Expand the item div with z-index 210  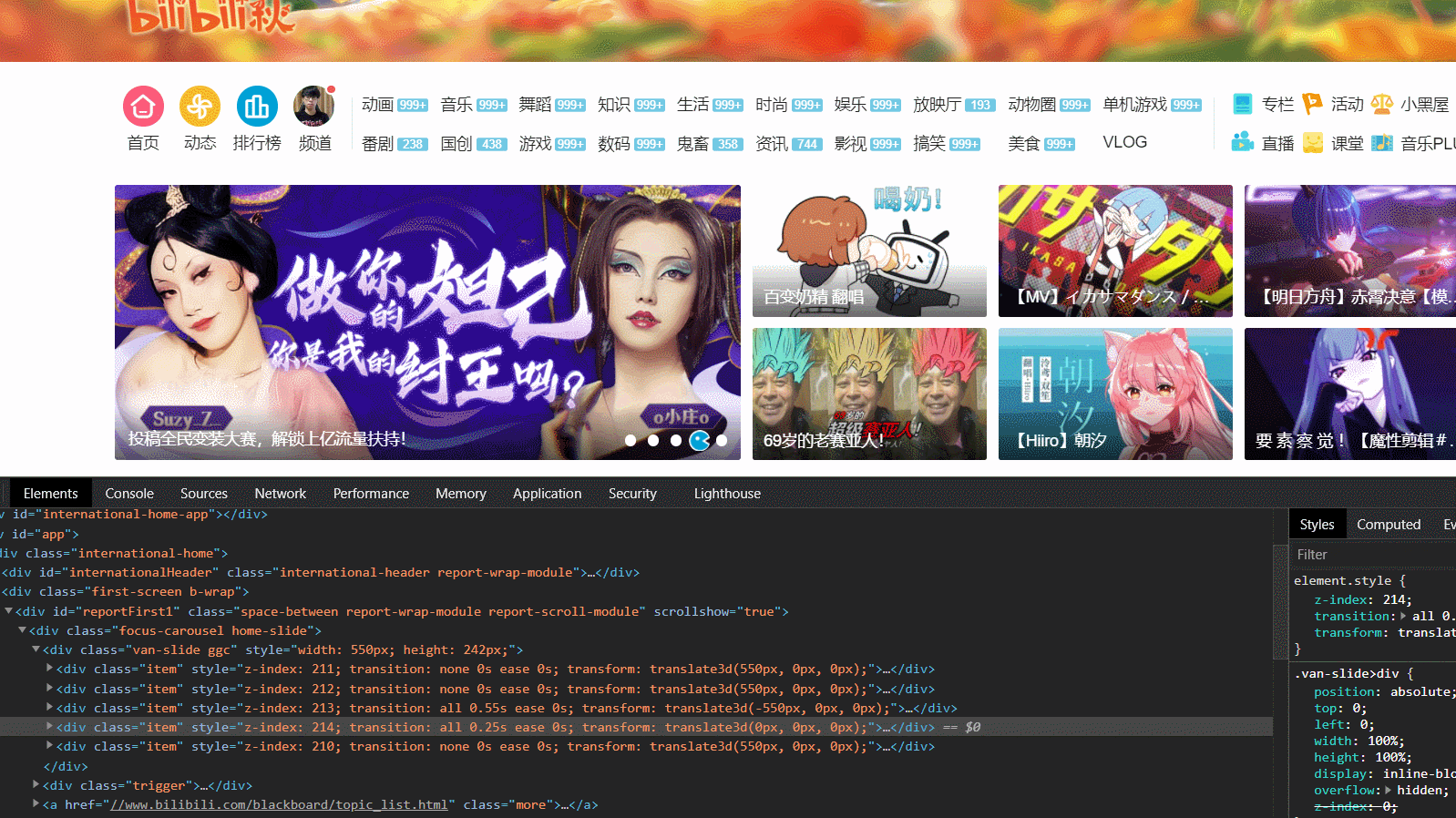tap(49, 746)
